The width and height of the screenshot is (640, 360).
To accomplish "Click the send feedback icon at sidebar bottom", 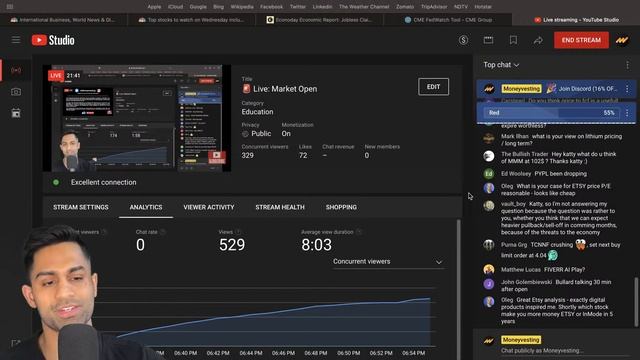I will [x=16, y=344].
